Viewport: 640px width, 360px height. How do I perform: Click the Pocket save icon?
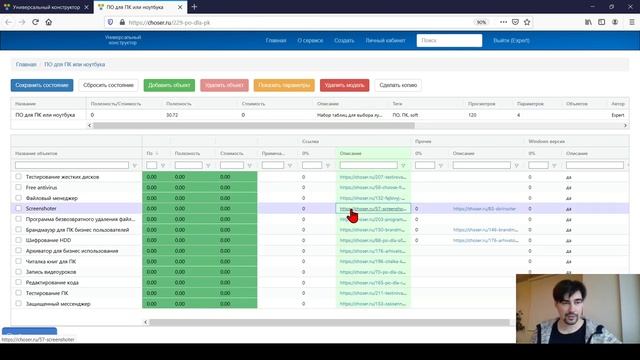pyautogui.click(x=515, y=22)
